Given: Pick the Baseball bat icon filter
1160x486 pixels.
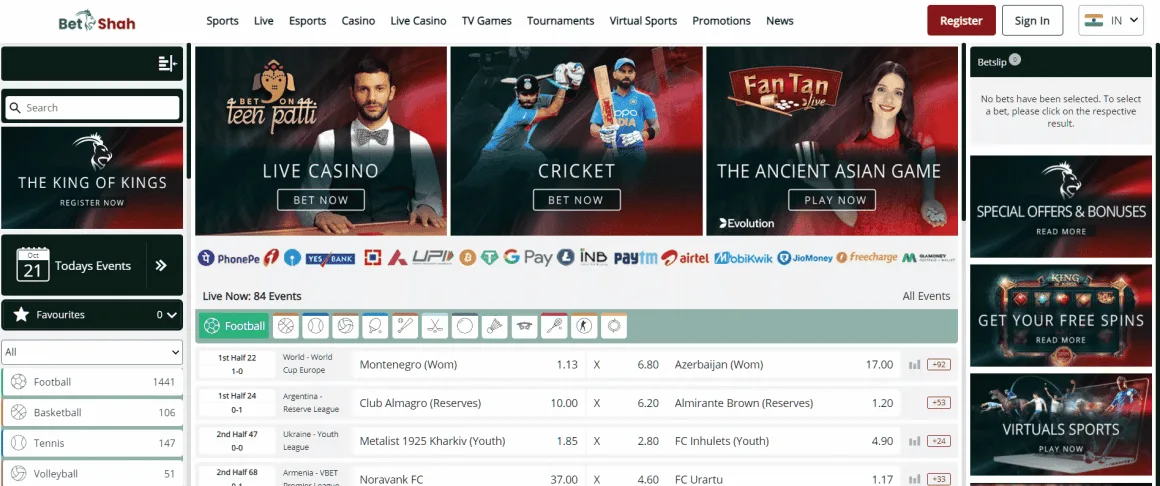Looking at the screenshot, I should (405, 326).
